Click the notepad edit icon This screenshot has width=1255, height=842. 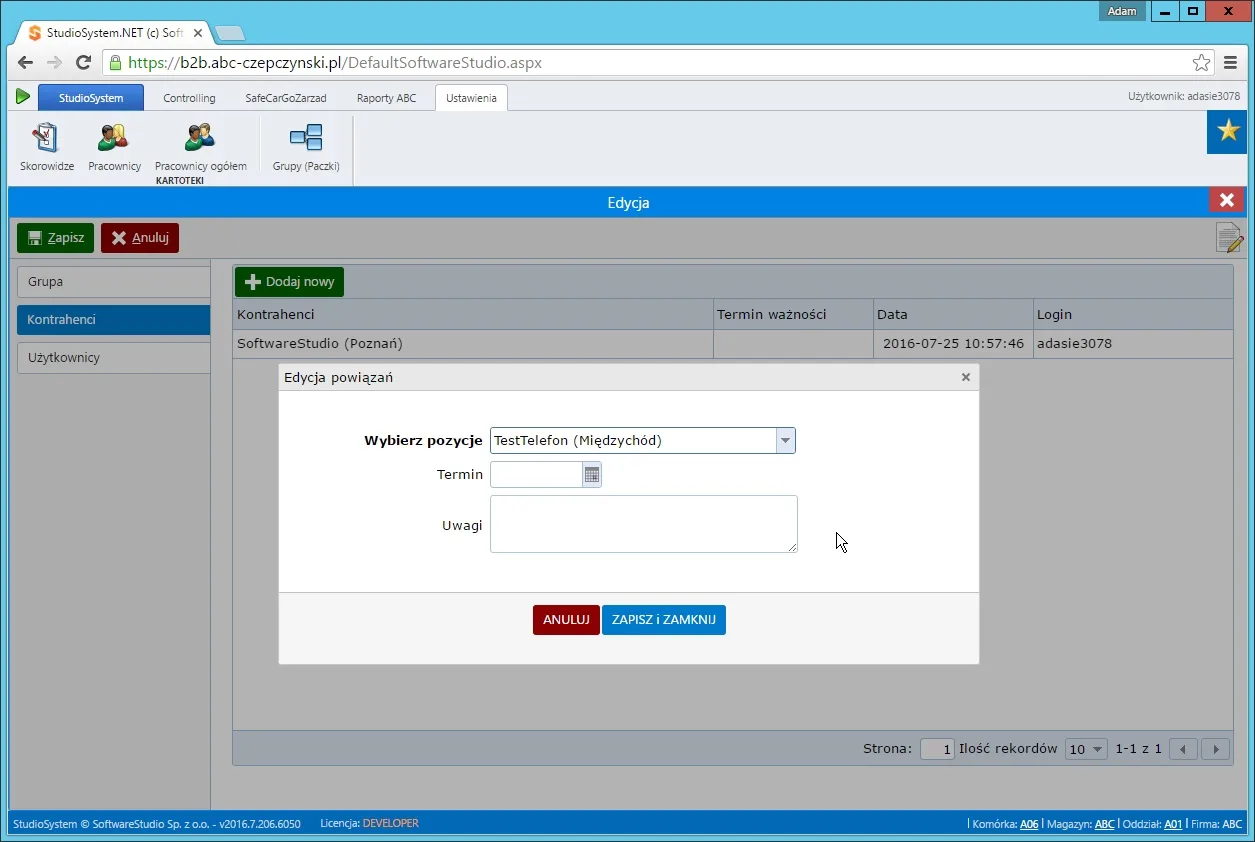(1229, 238)
